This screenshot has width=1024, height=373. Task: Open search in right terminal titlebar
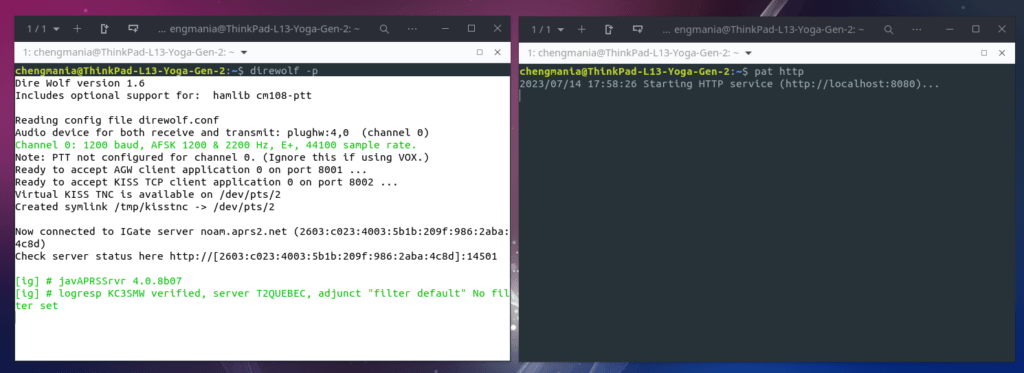click(x=889, y=29)
